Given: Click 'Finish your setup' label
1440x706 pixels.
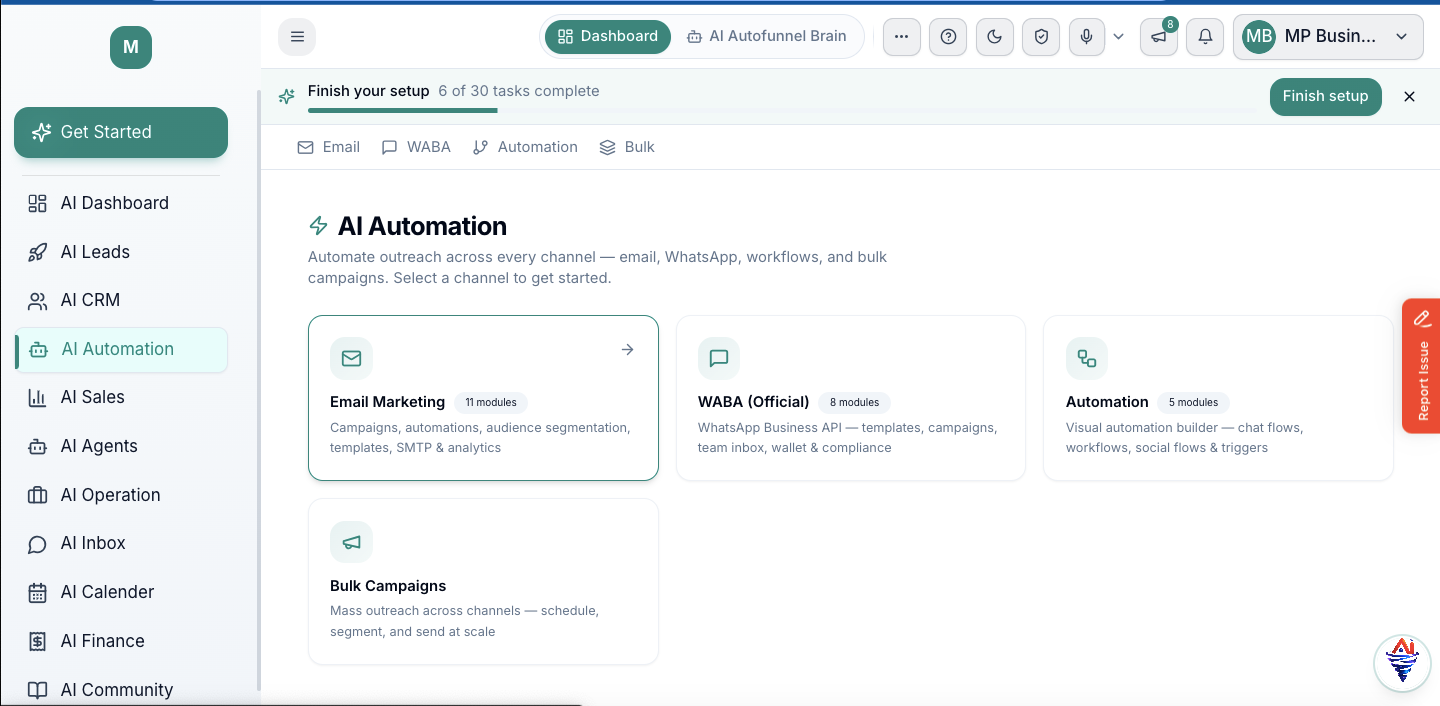Looking at the screenshot, I should tap(368, 91).
